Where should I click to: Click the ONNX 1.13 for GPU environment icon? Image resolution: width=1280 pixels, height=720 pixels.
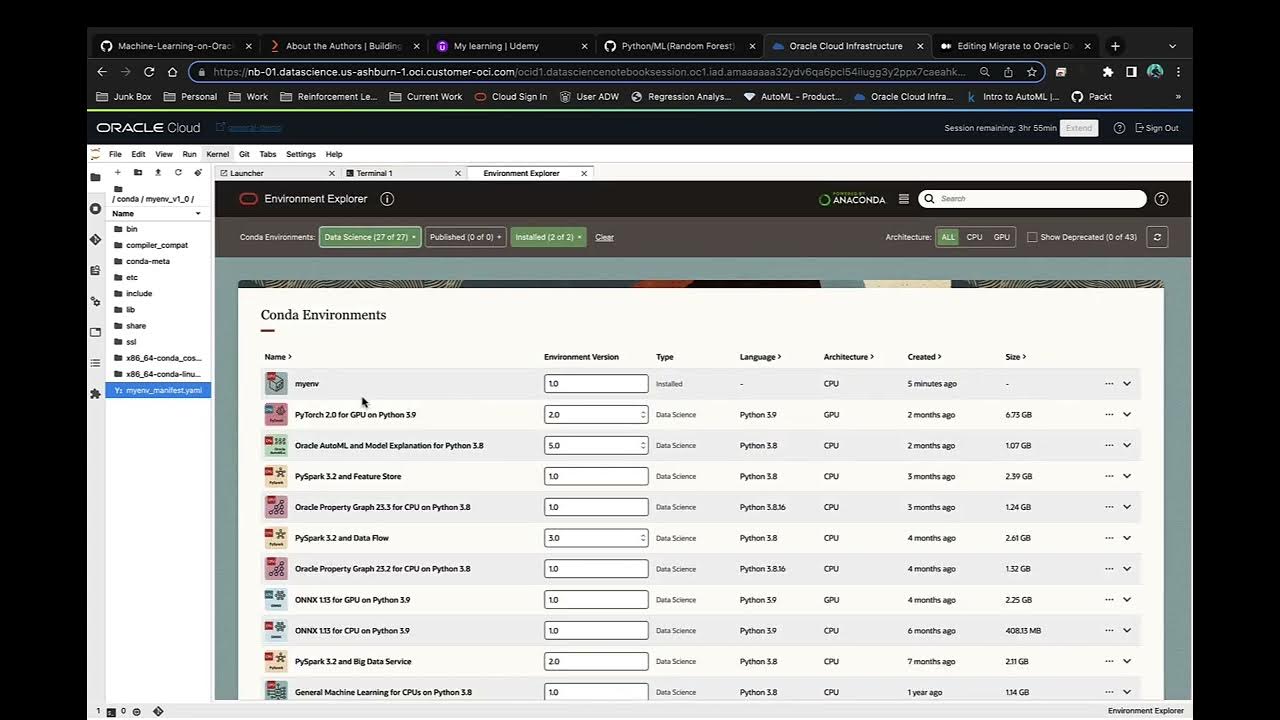275,600
